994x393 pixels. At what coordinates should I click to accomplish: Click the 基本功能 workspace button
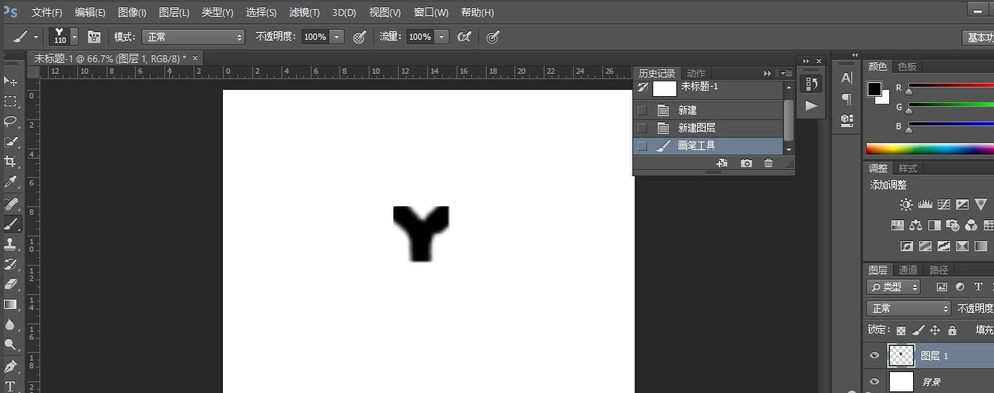tap(978, 38)
